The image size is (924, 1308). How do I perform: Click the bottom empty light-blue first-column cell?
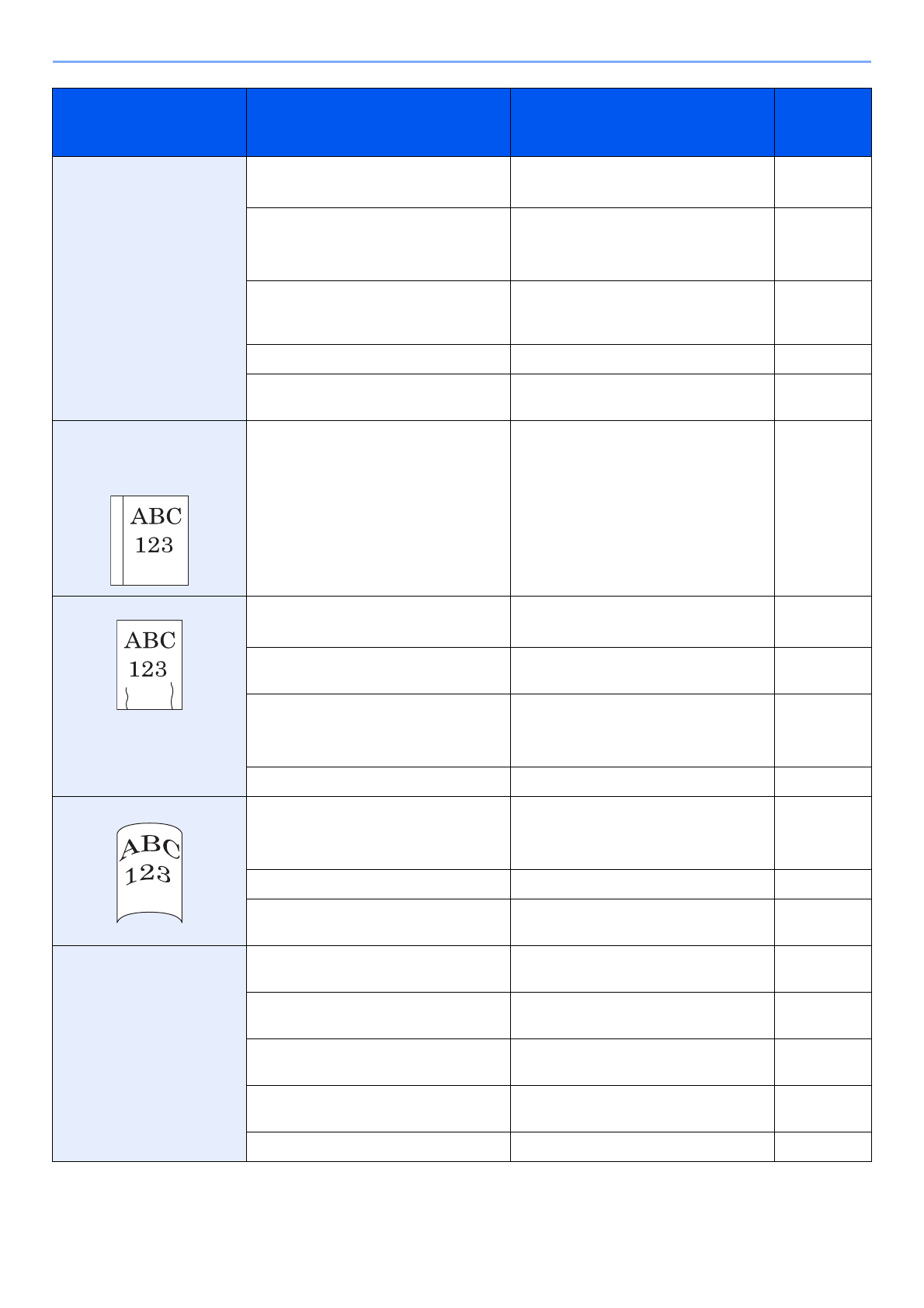pyautogui.click(x=149, y=1053)
